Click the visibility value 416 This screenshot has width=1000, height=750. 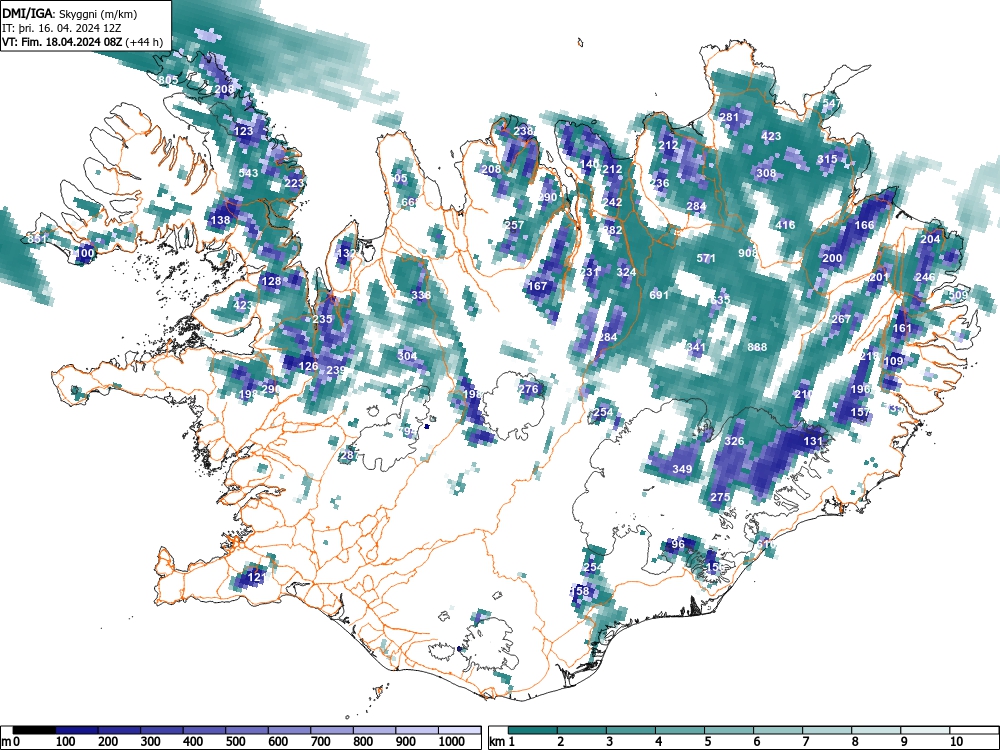786,224
